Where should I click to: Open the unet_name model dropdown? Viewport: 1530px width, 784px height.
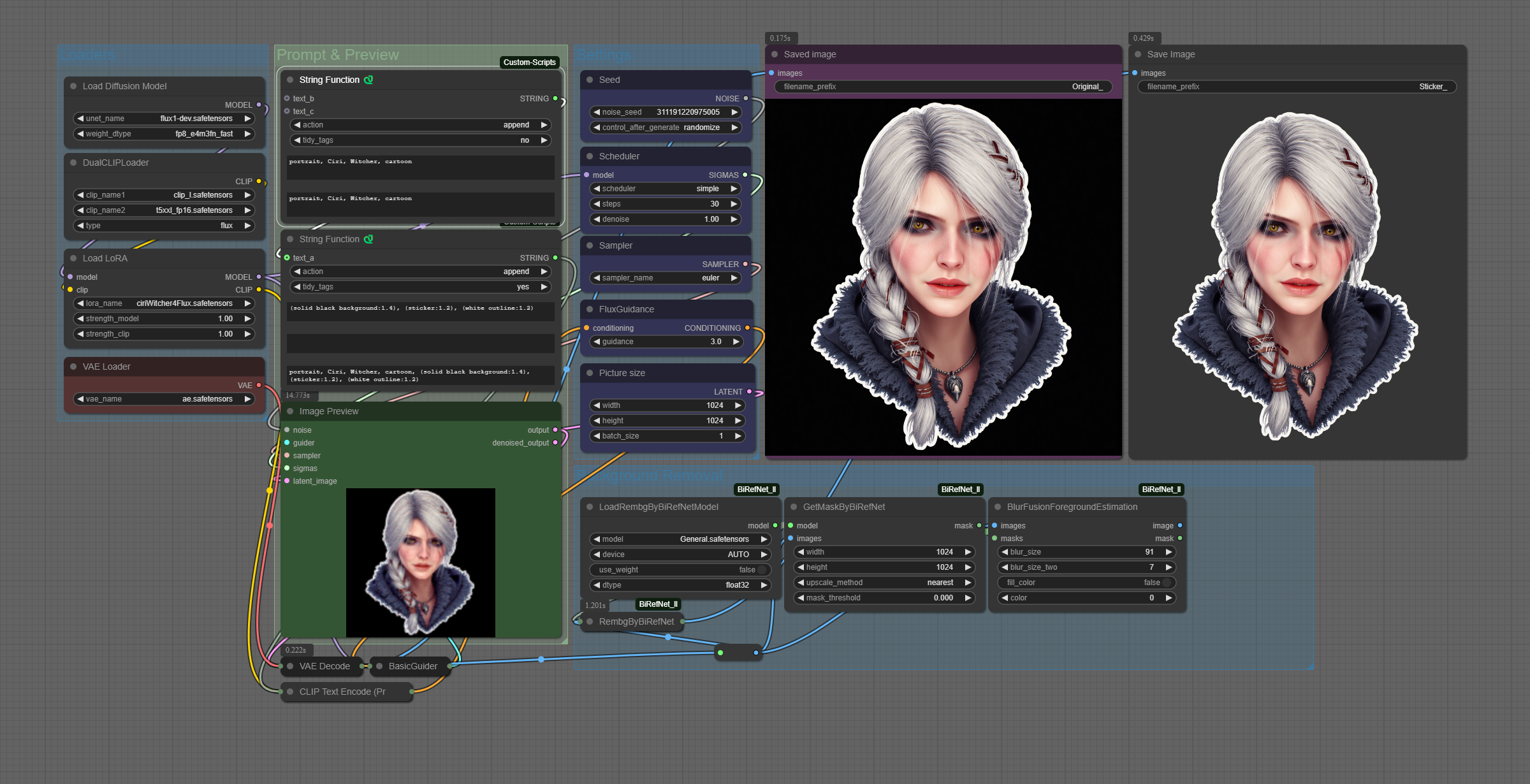click(x=164, y=119)
